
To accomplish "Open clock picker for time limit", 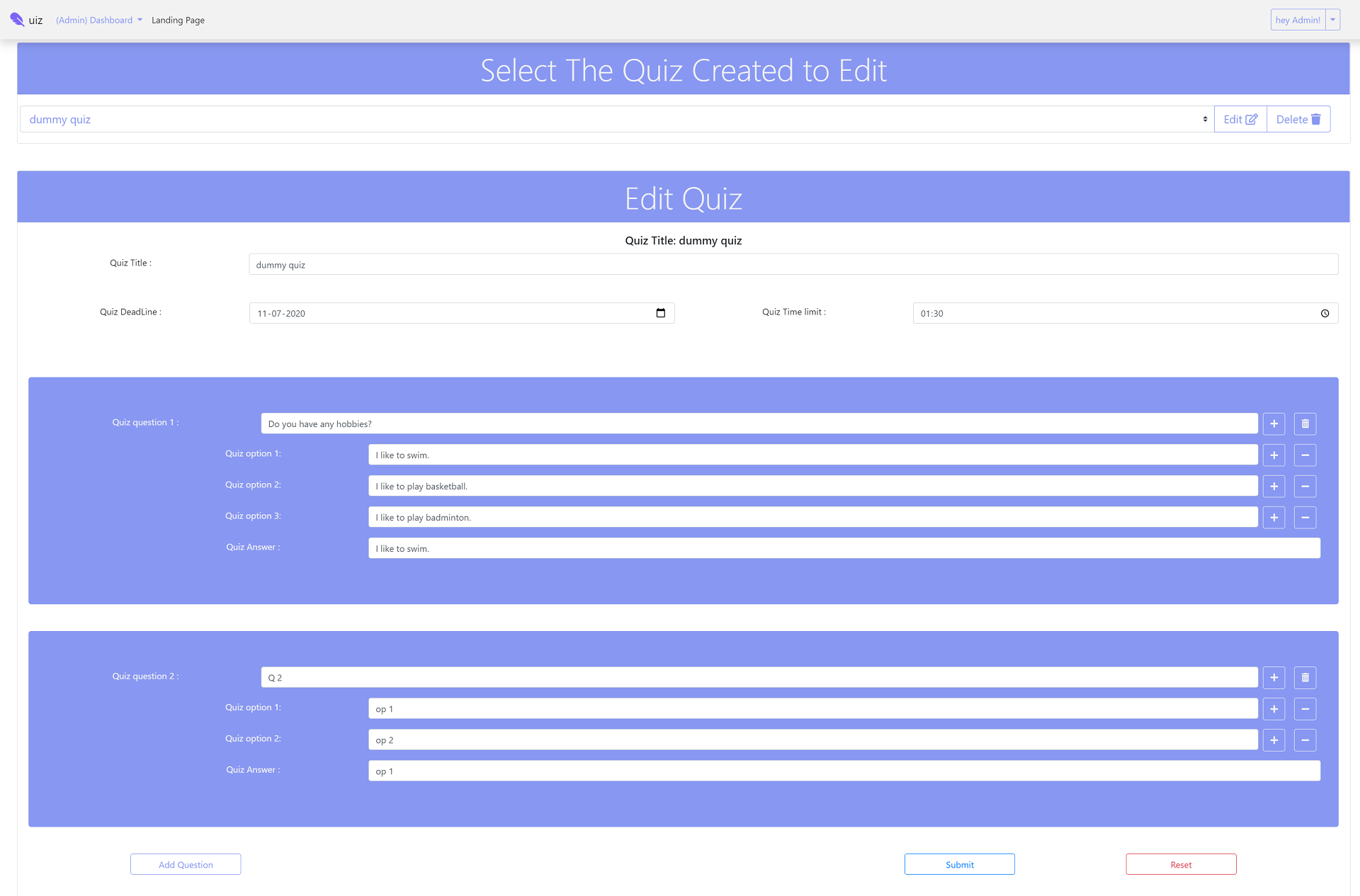I will 1325,313.
